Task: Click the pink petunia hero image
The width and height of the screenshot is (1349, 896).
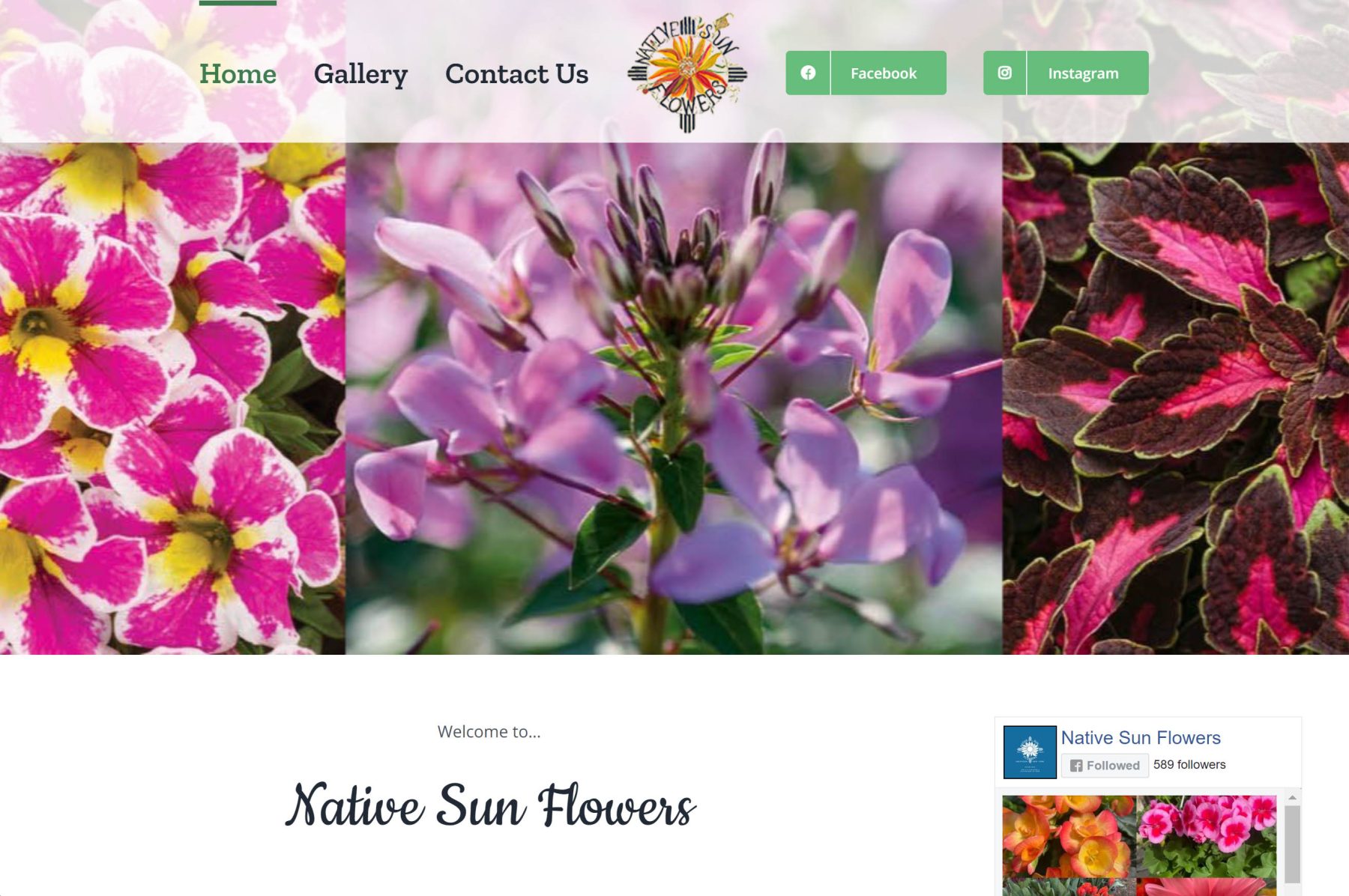Action: [172, 399]
